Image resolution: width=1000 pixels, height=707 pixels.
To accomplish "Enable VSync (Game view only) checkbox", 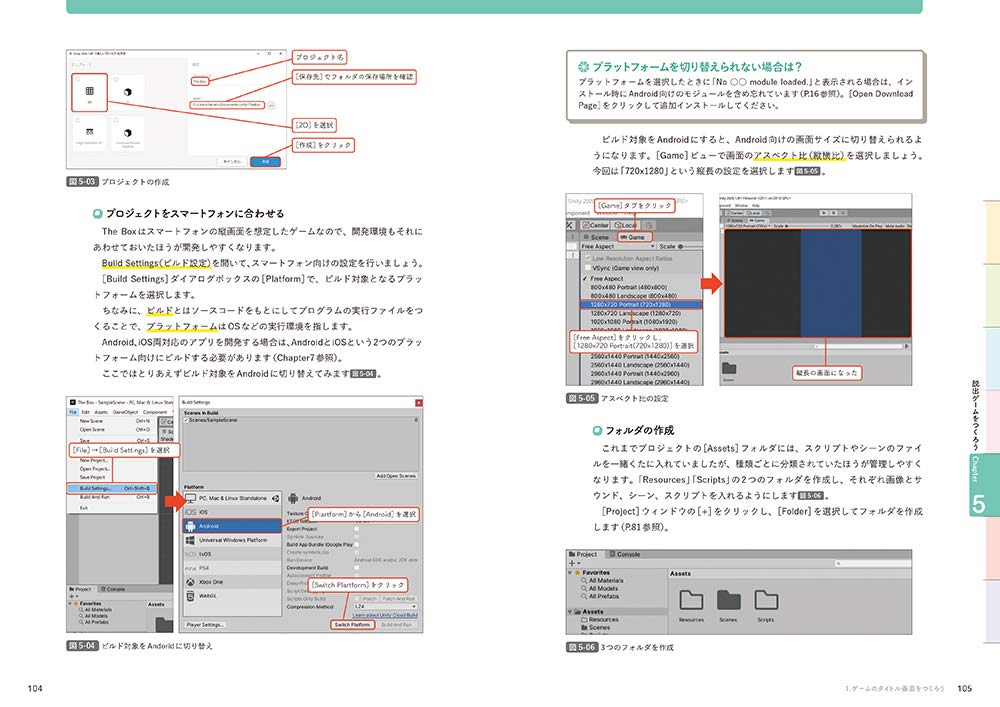I will point(587,268).
